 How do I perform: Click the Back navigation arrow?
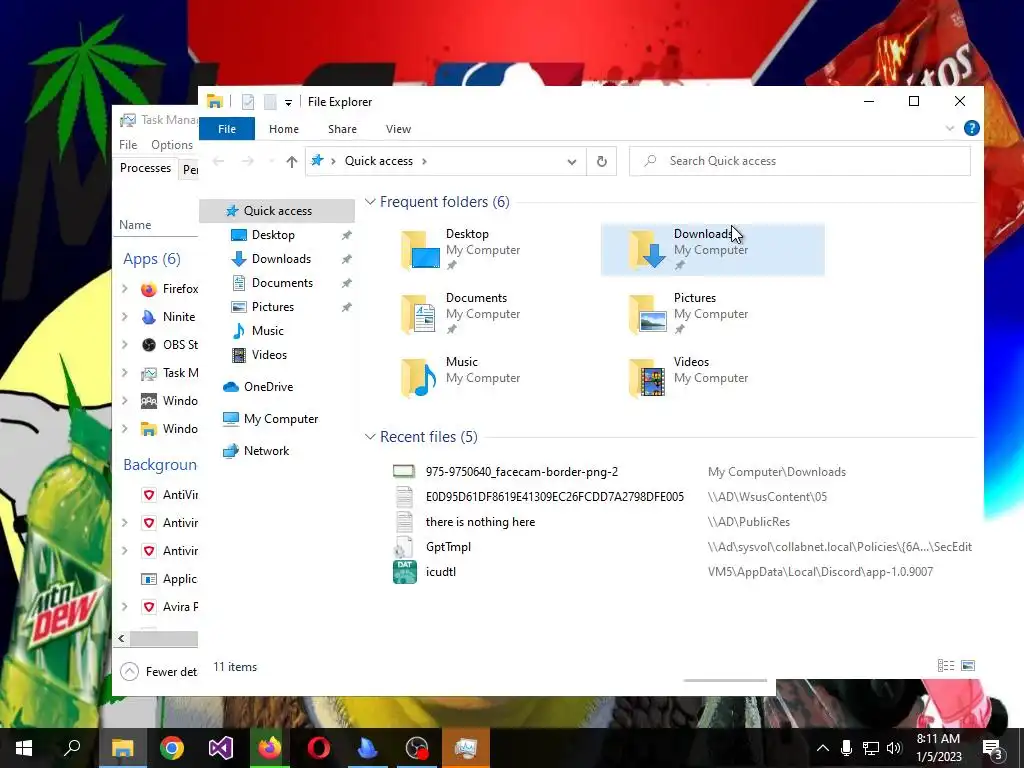pos(219,161)
